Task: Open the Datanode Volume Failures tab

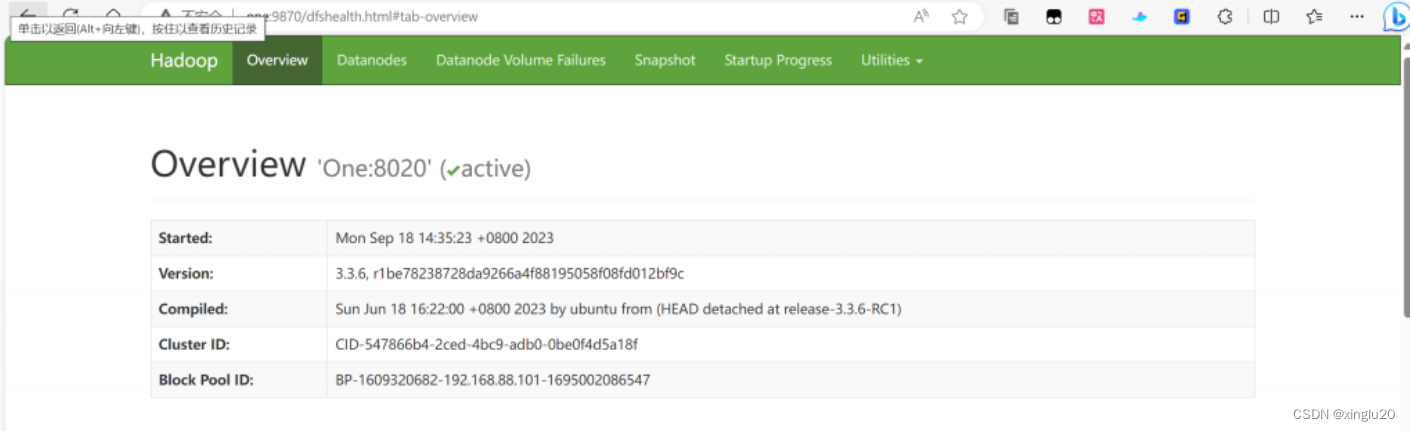Action: pyautogui.click(x=521, y=60)
